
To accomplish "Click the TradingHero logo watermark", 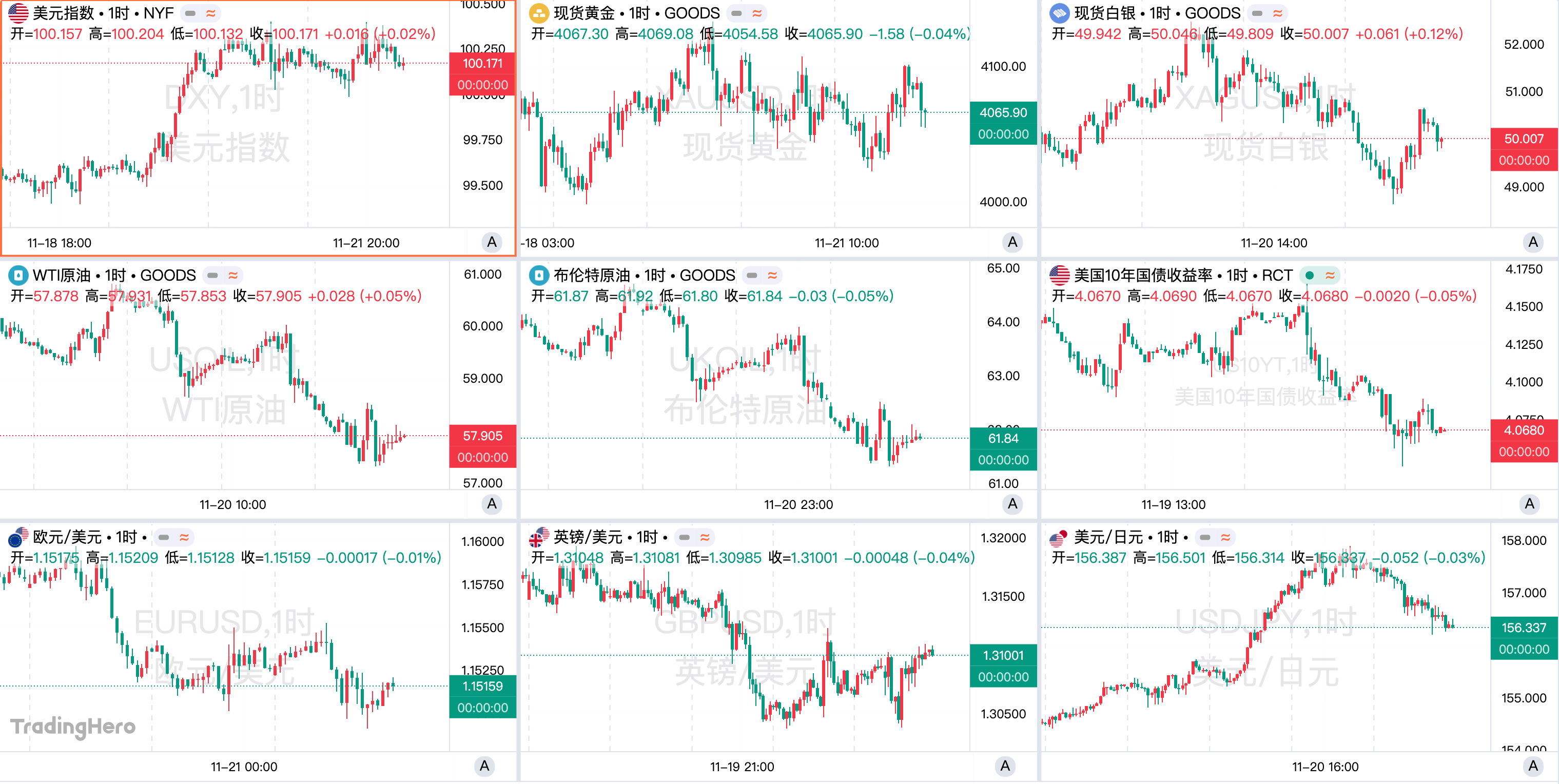I will click(x=73, y=726).
